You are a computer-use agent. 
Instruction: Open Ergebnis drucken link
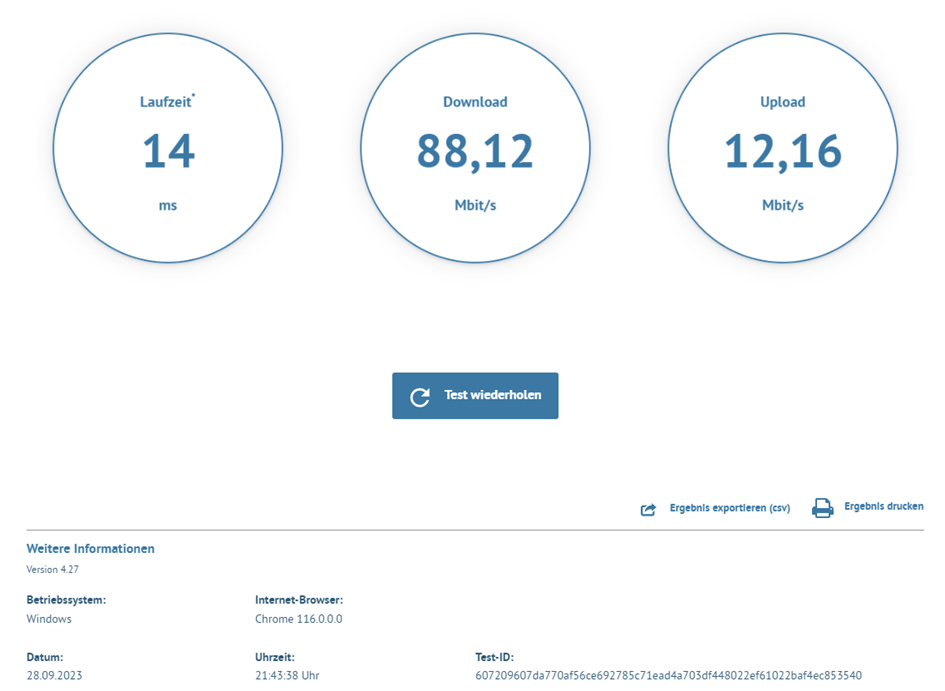pyautogui.click(x=884, y=506)
